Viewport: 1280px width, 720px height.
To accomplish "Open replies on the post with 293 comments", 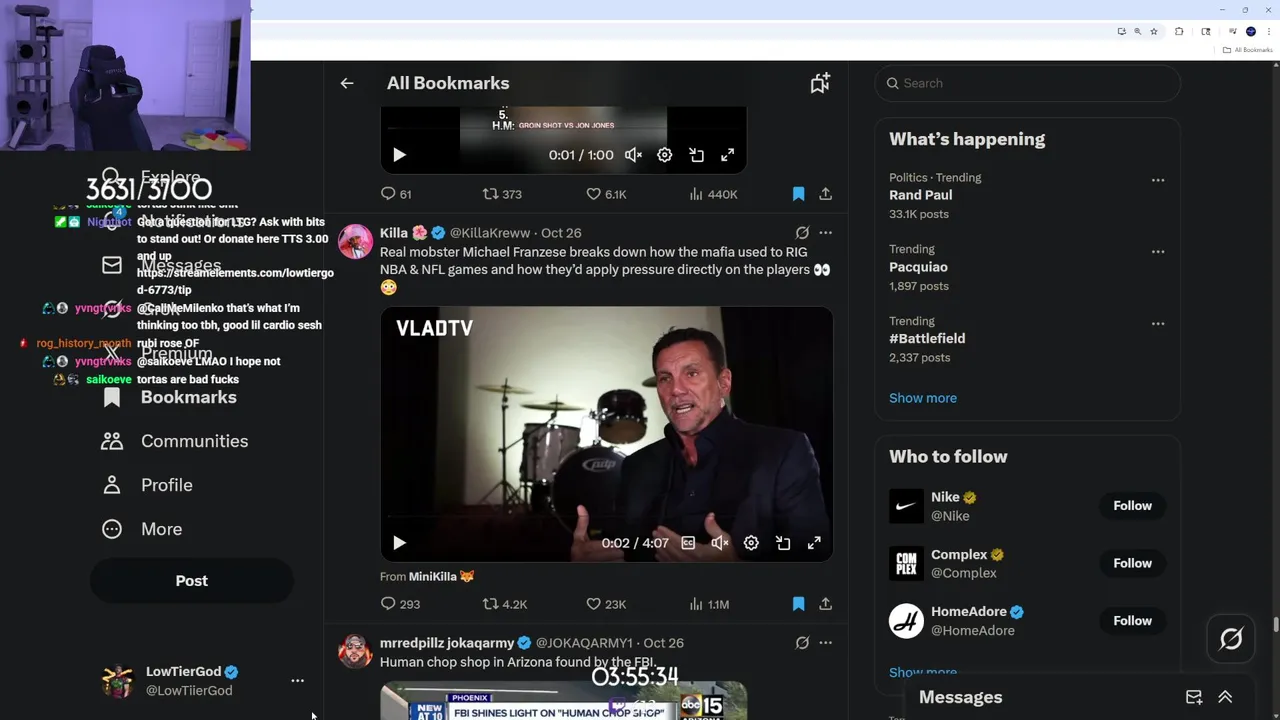I will [400, 604].
